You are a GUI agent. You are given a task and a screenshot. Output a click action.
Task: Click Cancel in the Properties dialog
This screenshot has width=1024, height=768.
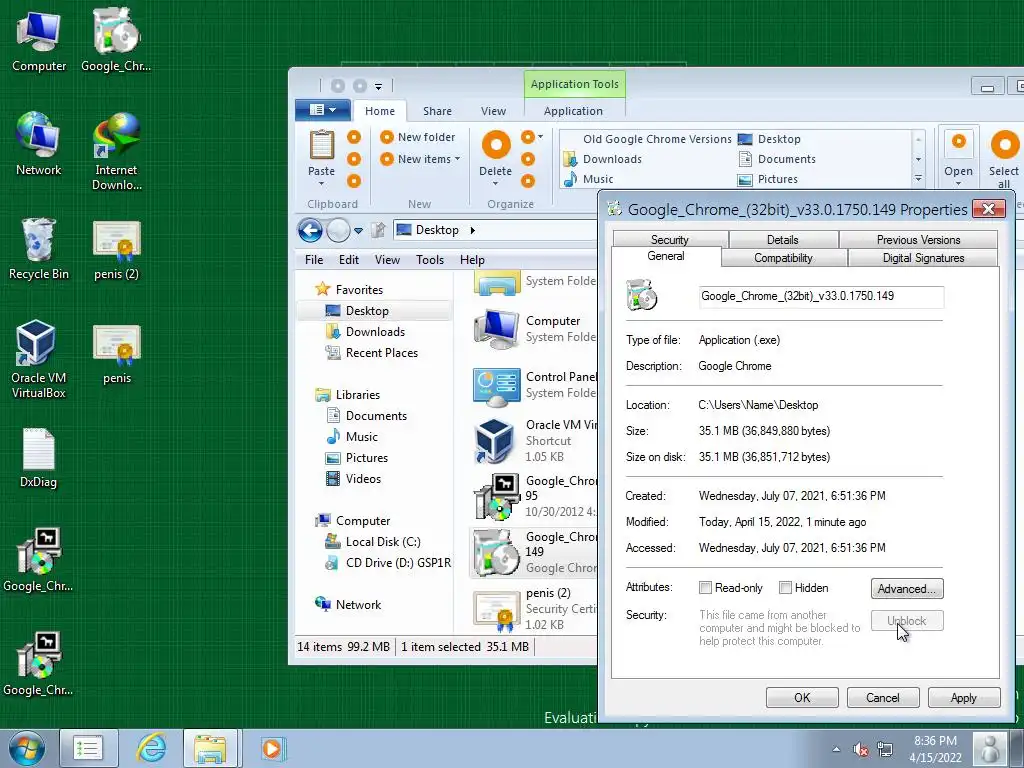tap(883, 697)
